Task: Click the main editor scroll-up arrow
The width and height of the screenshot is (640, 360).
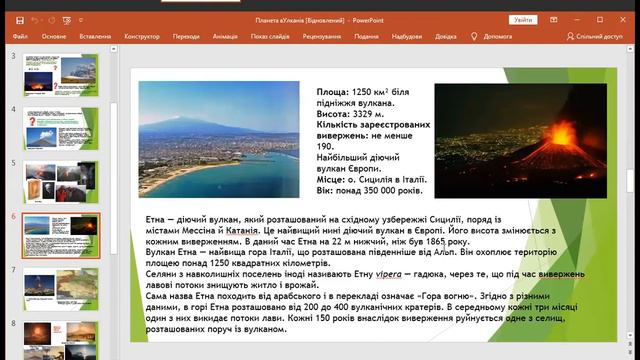Action: pyautogui.click(x=630, y=49)
